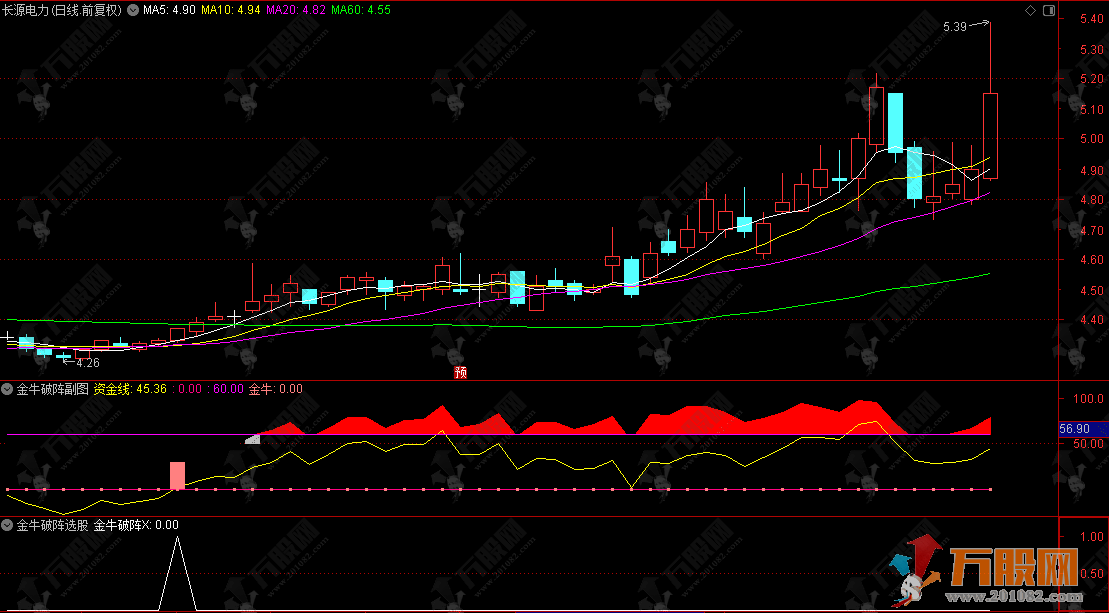Open the main chart indicator dropdown beside 长源电力
This screenshot has width=1109, height=613.
[x=132, y=10]
